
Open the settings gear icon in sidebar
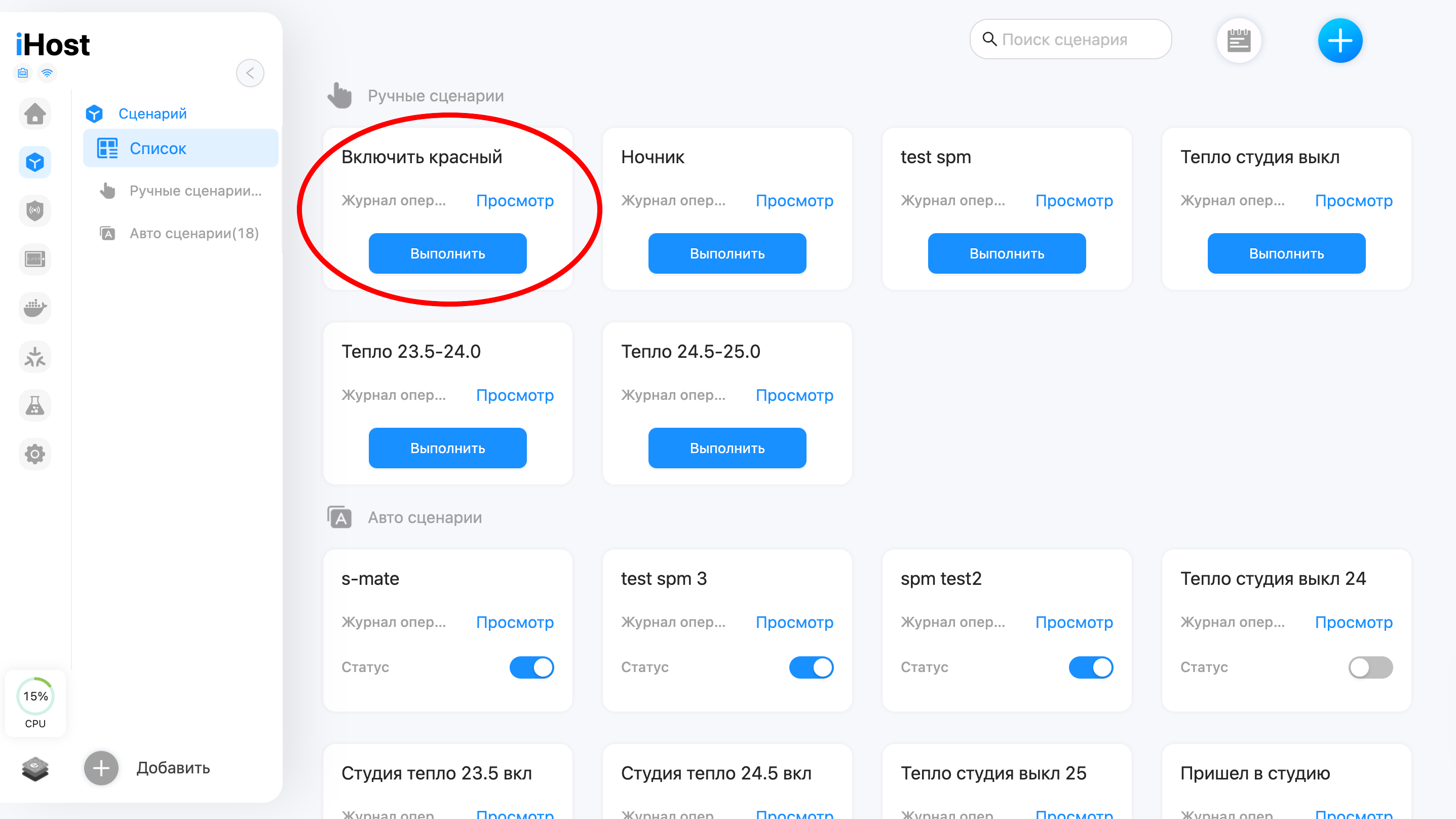point(35,454)
